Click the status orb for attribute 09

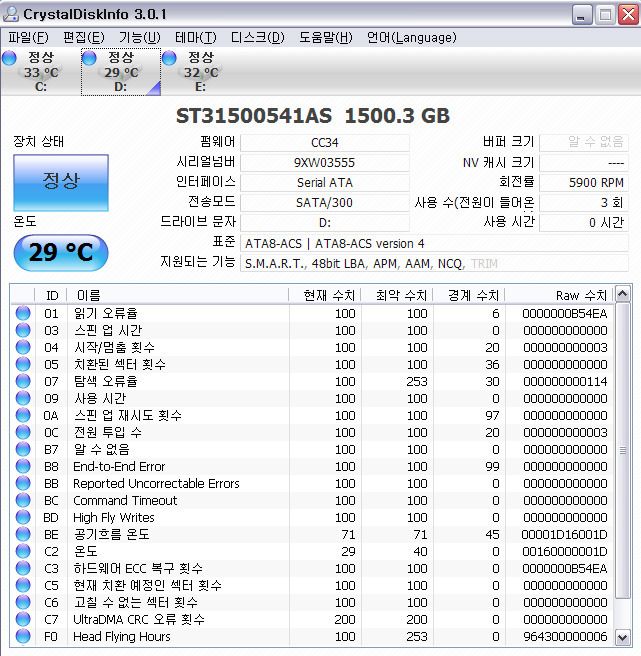[x=23, y=398]
